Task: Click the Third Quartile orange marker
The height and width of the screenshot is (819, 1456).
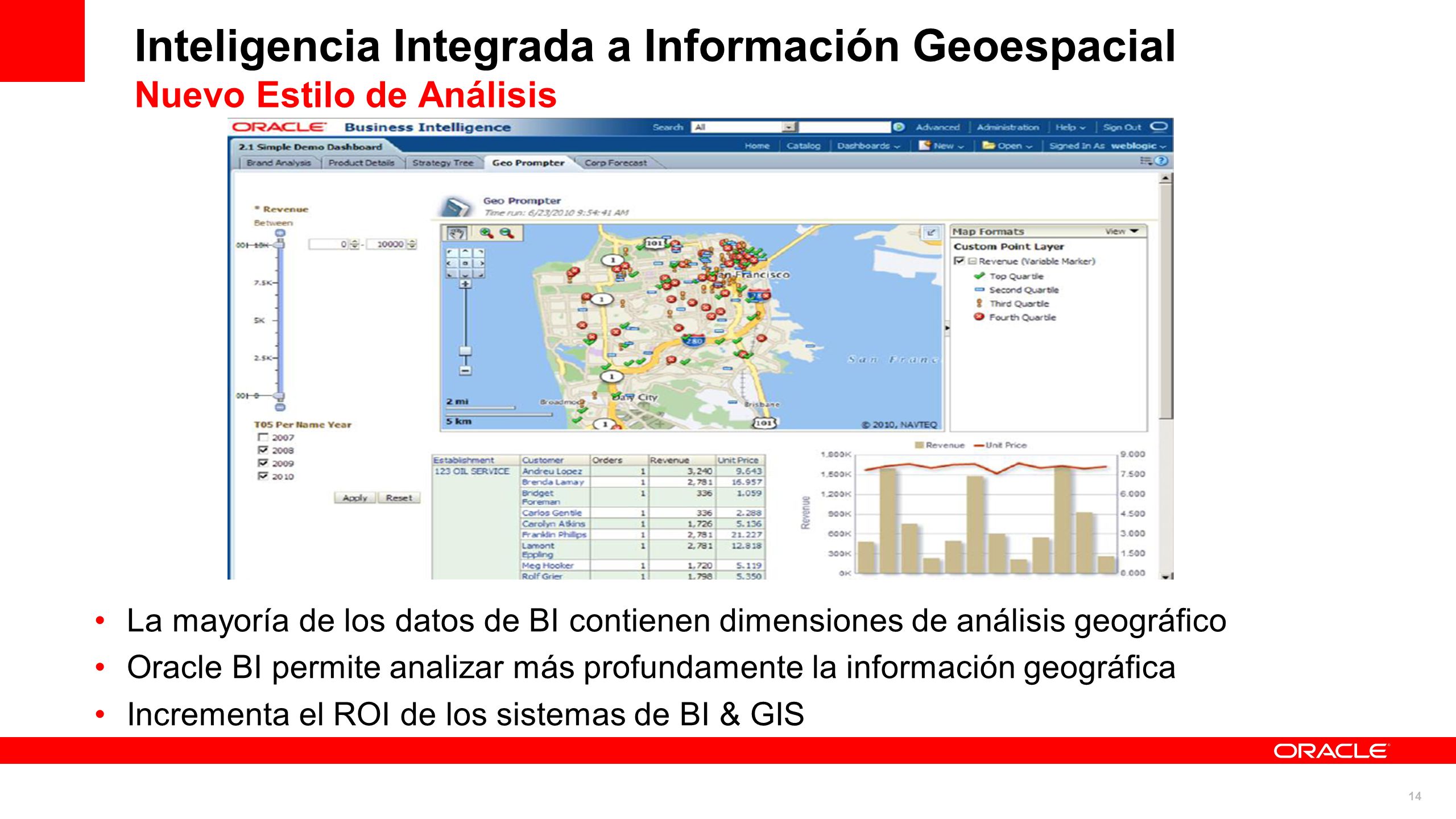Action: pyautogui.click(x=979, y=303)
